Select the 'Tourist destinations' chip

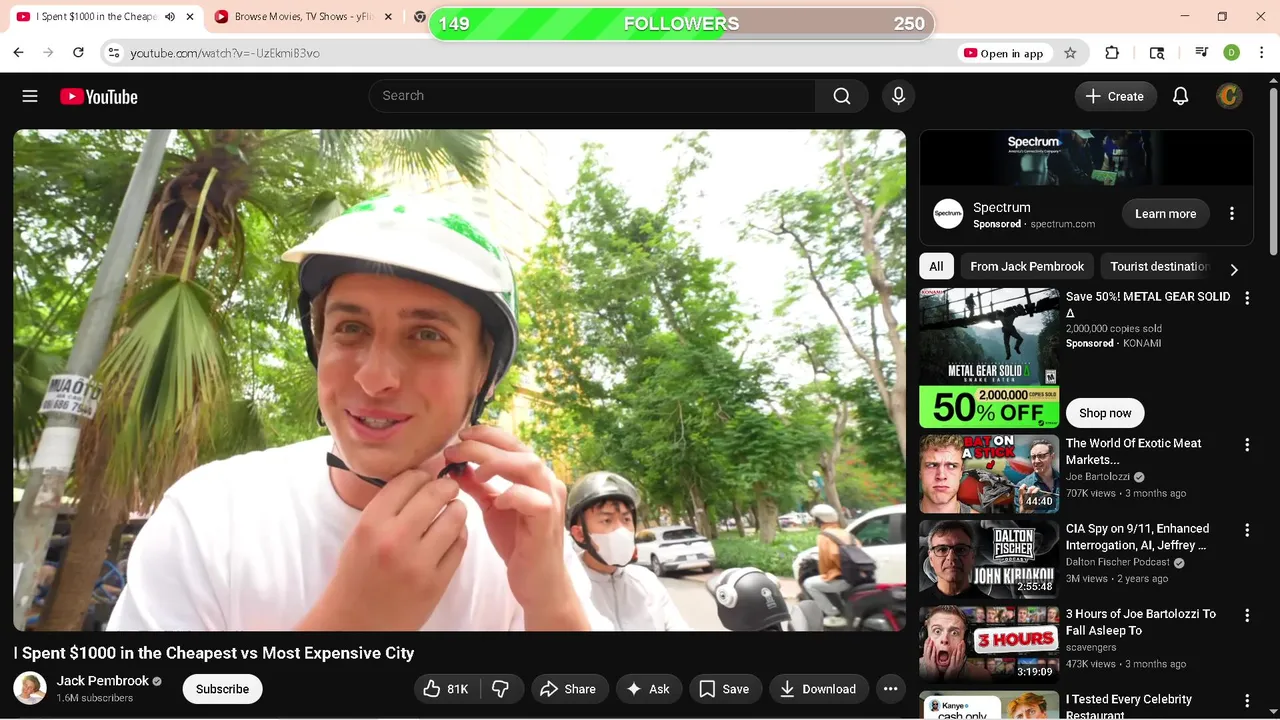click(x=1159, y=267)
